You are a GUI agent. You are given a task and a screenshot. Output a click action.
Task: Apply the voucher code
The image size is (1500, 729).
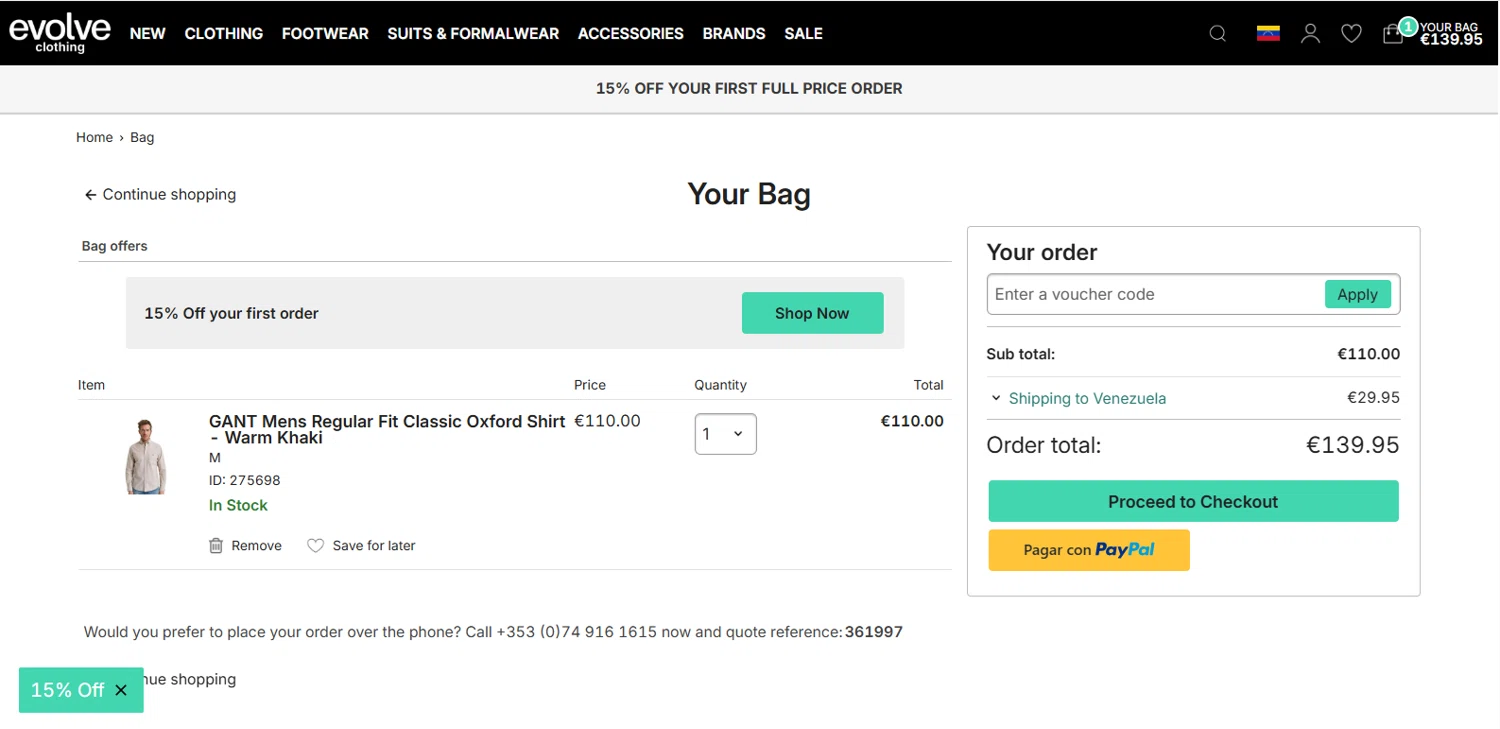(1357, 294)
